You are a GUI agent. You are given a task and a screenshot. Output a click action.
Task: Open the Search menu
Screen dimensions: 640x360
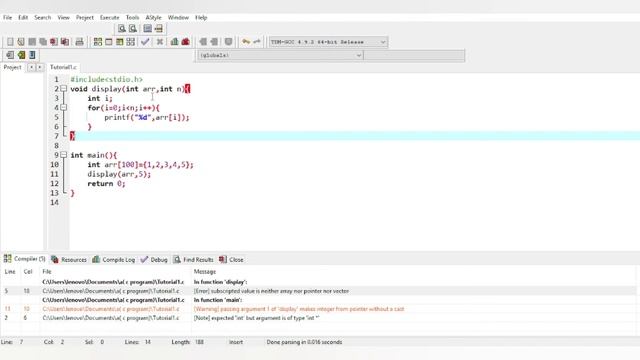[x=42, y=18]
